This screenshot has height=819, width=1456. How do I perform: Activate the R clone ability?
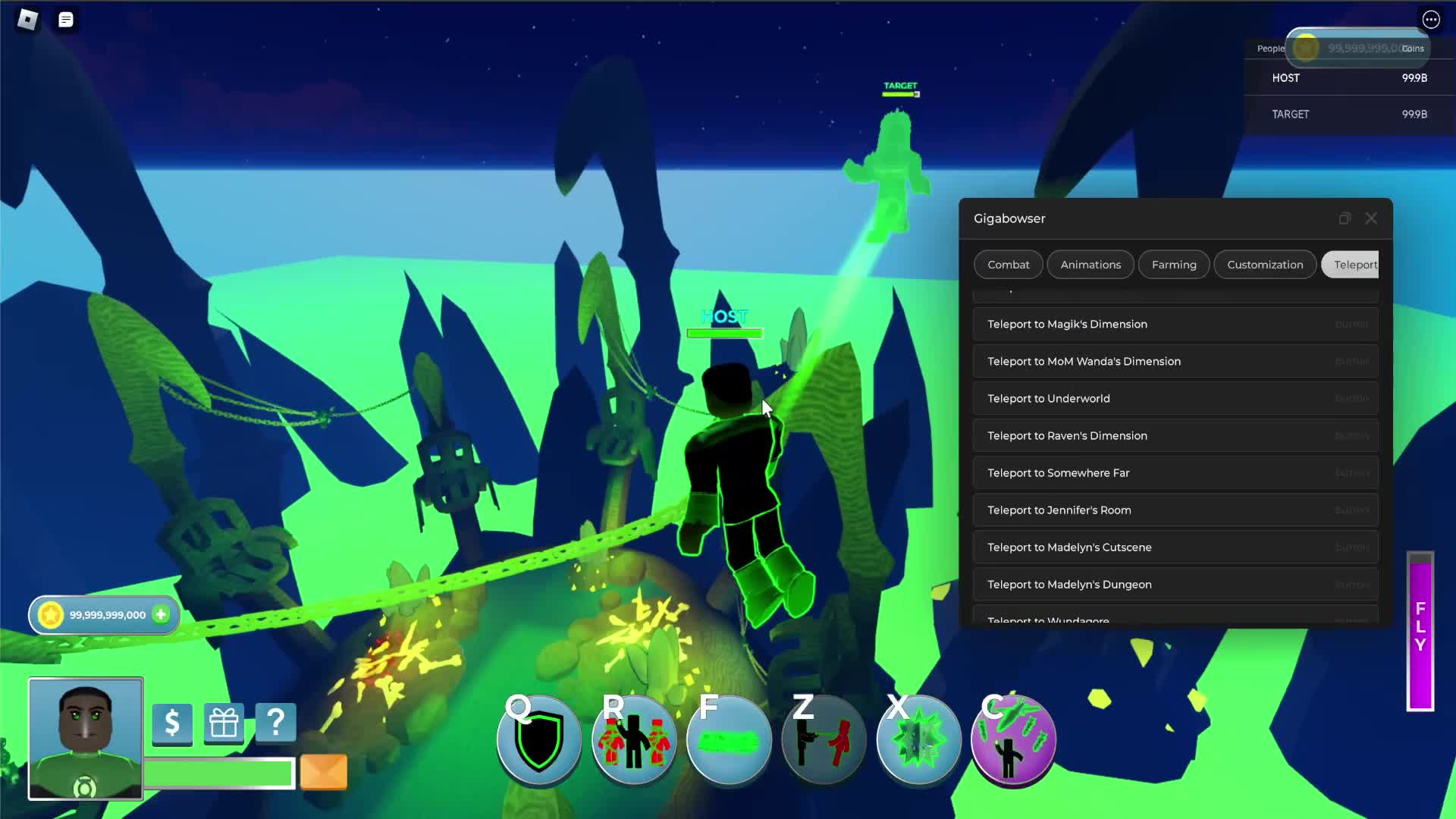coord(634,739)
